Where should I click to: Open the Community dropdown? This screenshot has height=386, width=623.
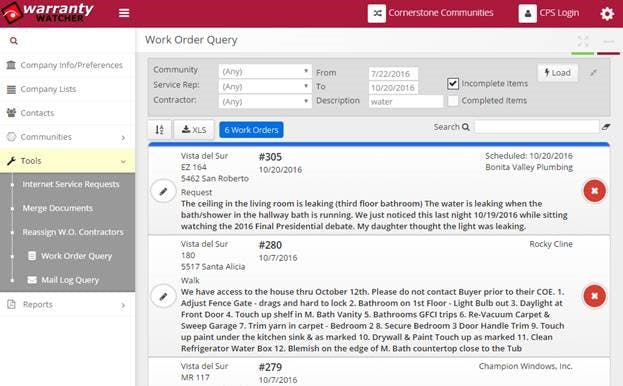point(265,71)
